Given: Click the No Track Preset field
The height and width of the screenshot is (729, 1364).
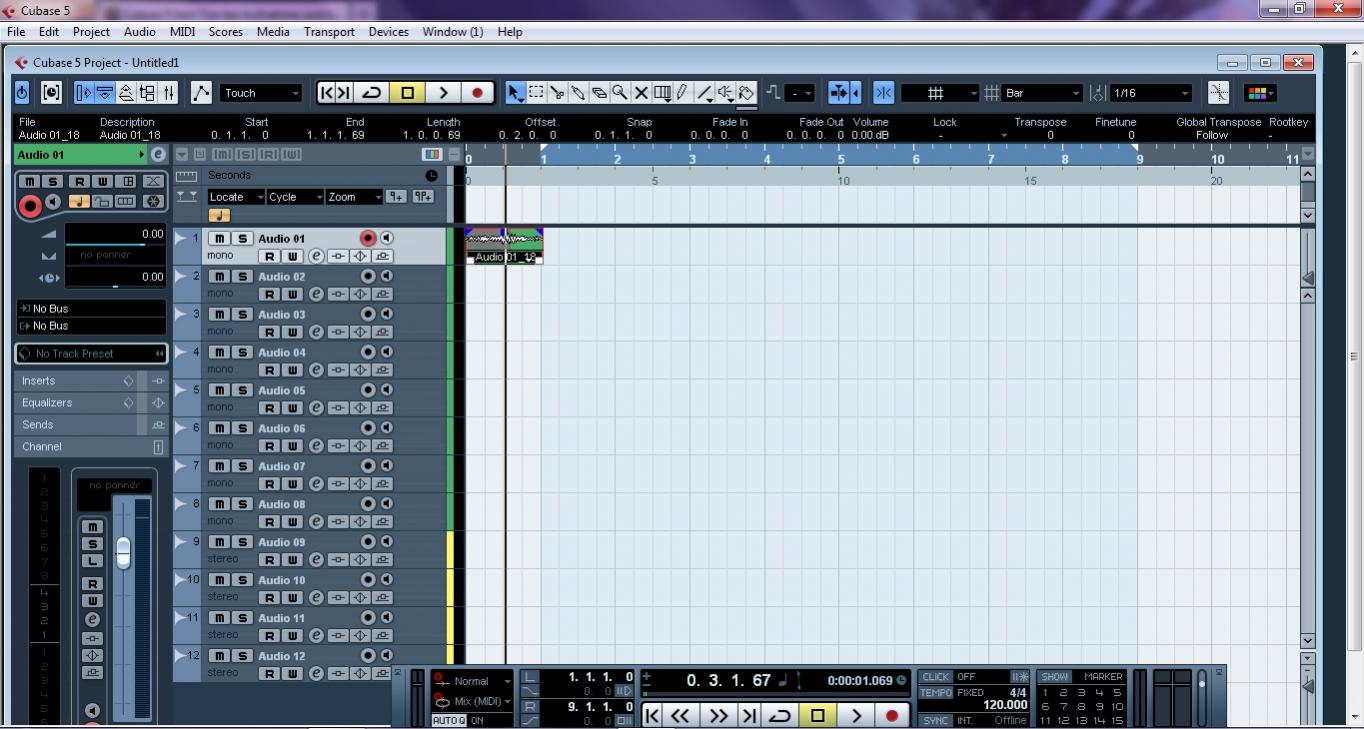Looking at the screenshot, I should click(x=91, y=354).
